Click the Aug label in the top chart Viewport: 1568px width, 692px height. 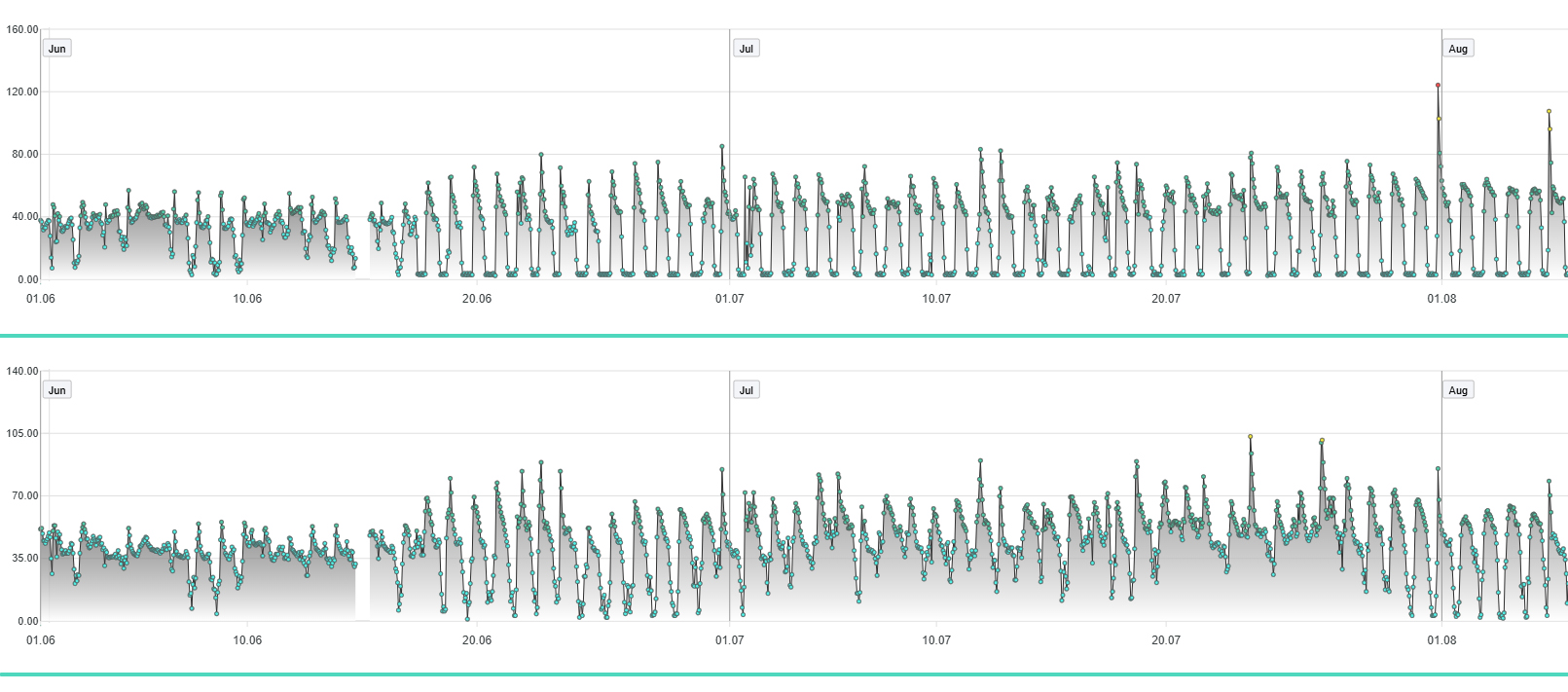(x=1458, y=49)
